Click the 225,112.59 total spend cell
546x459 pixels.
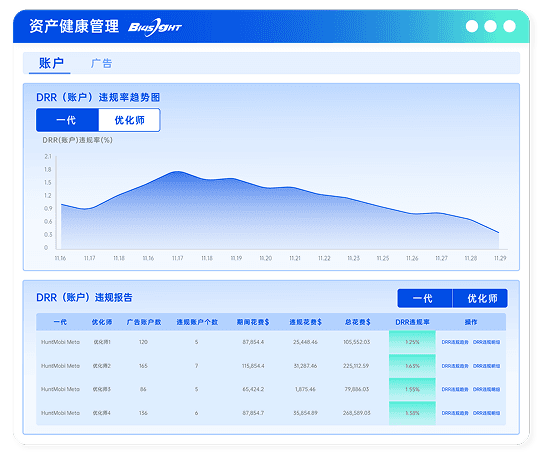pyautogui.click(x=356, y=366)
